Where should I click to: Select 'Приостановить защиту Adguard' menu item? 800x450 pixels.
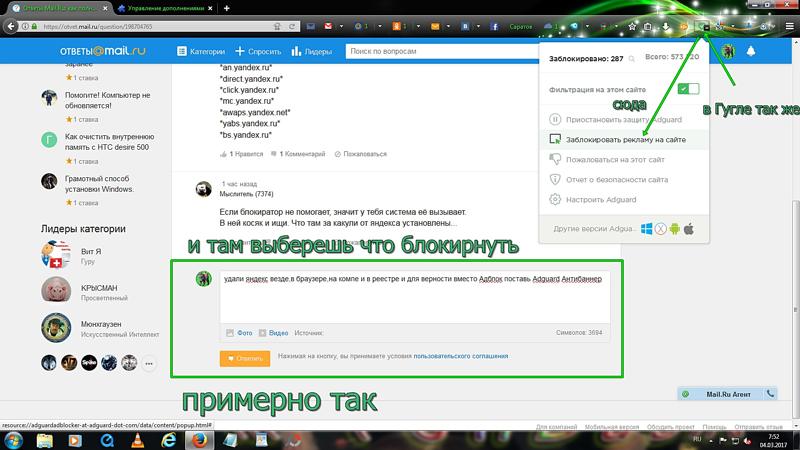point(623,119)
